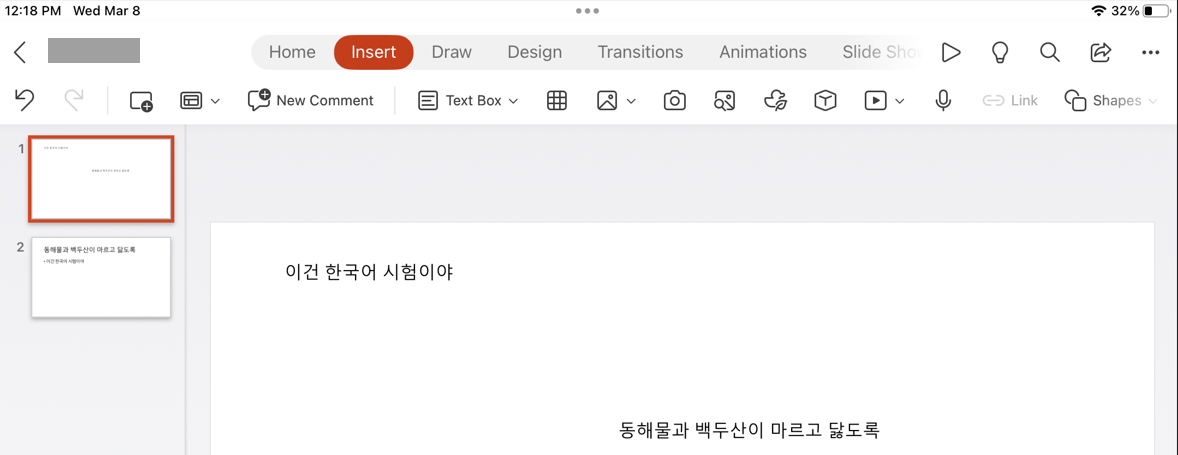Insert icons graphic tool

click(x=775, y=101)
